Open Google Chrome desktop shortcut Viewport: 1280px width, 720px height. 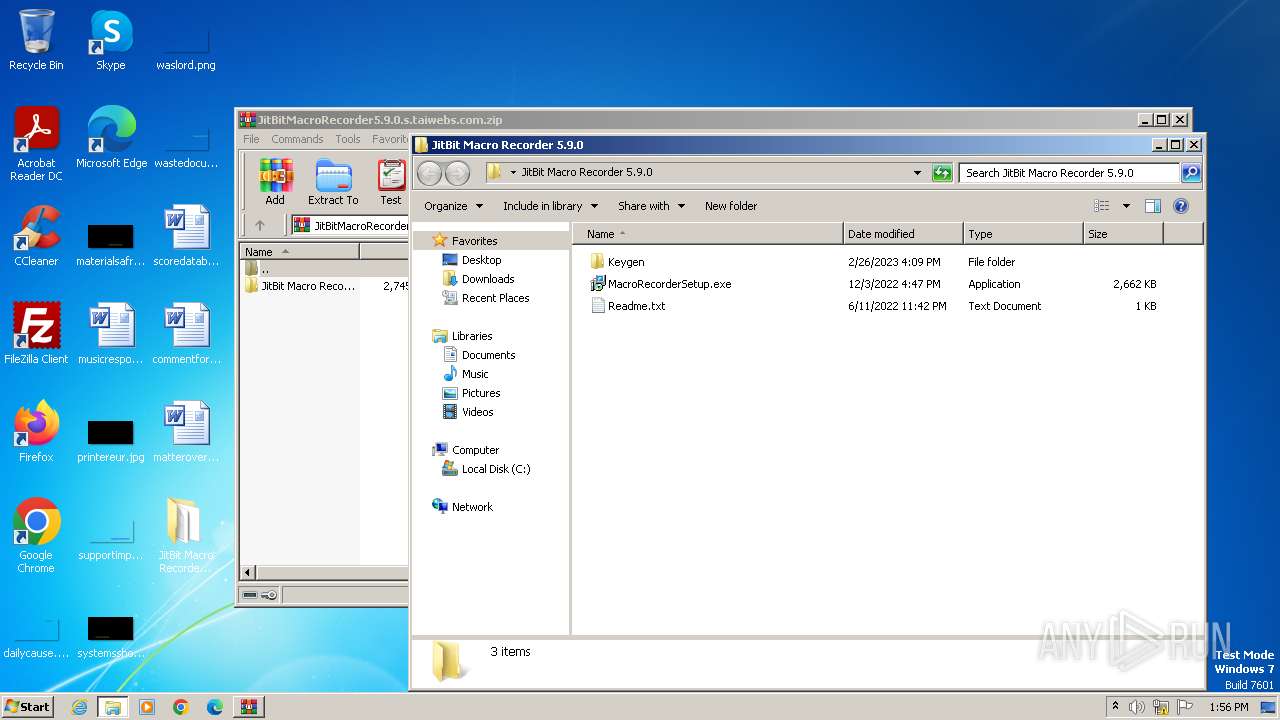click(36, 536)
